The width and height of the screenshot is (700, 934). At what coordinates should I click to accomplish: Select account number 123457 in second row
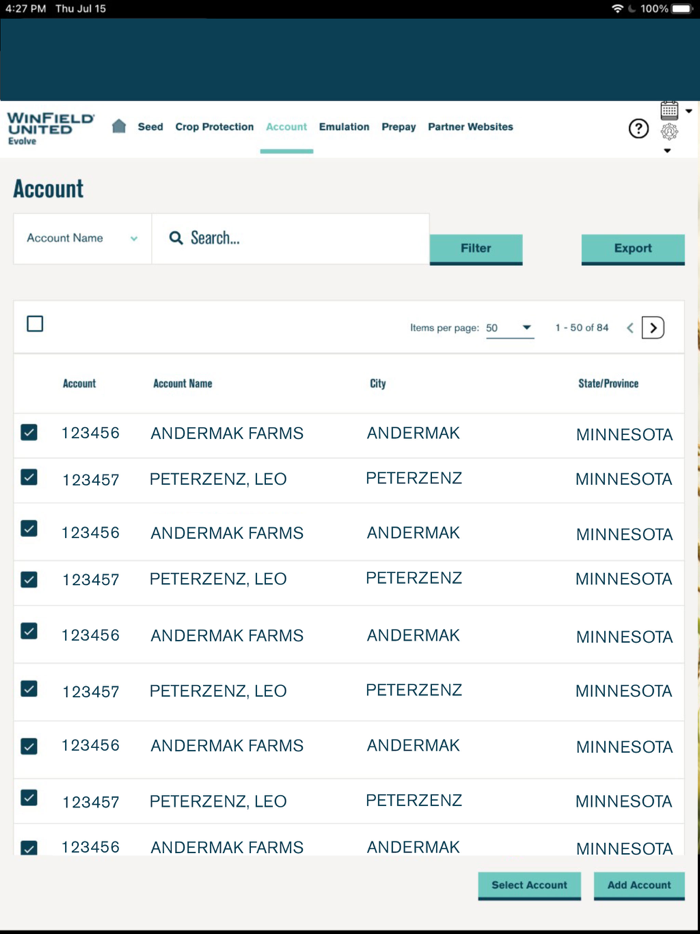(x=91, y=480)
